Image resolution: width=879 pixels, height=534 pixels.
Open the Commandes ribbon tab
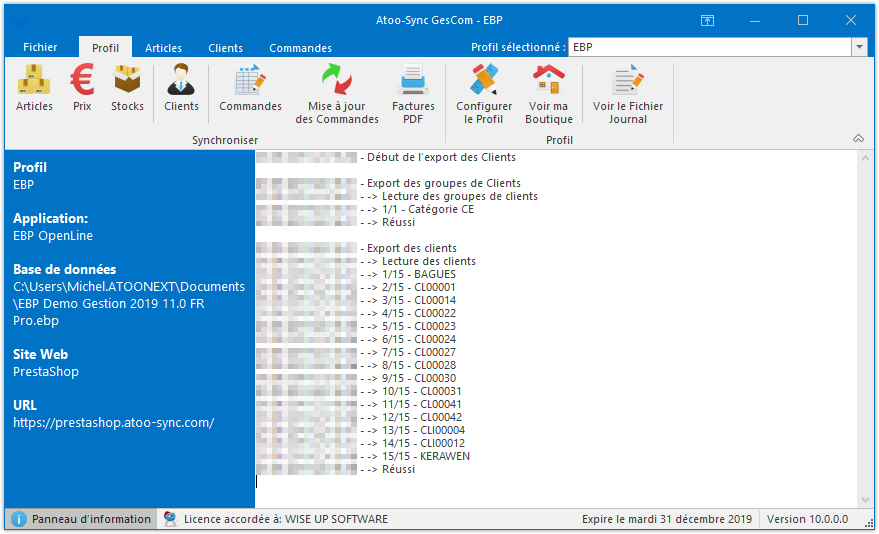click(300, 48)
